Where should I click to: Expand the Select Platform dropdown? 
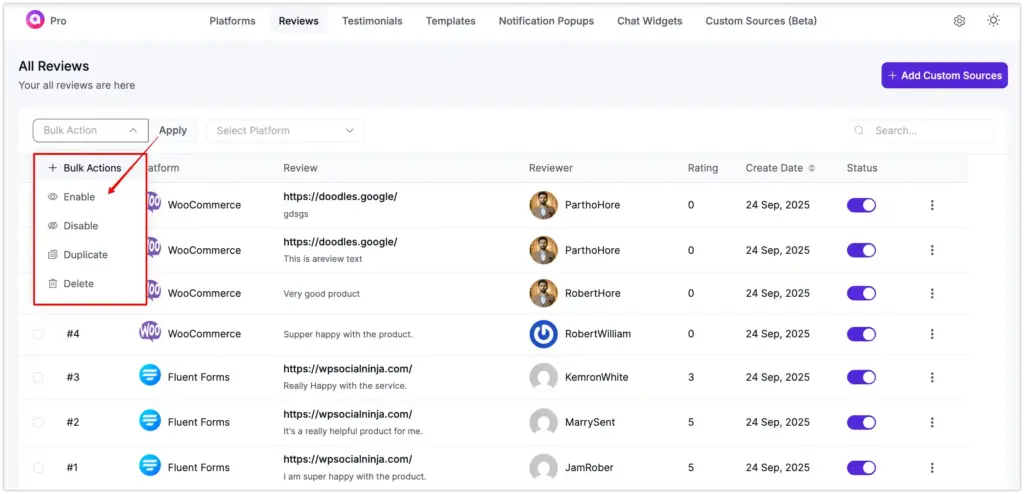(285, 130)
